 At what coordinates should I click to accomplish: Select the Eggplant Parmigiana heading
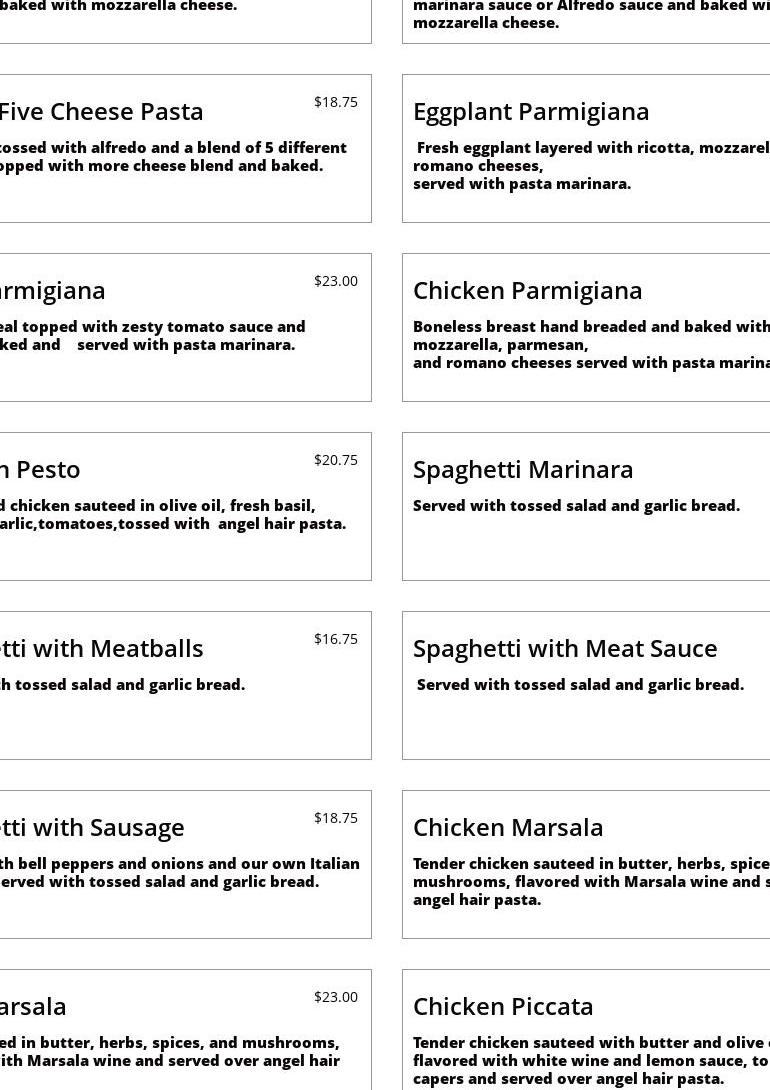tap(531, 111)
